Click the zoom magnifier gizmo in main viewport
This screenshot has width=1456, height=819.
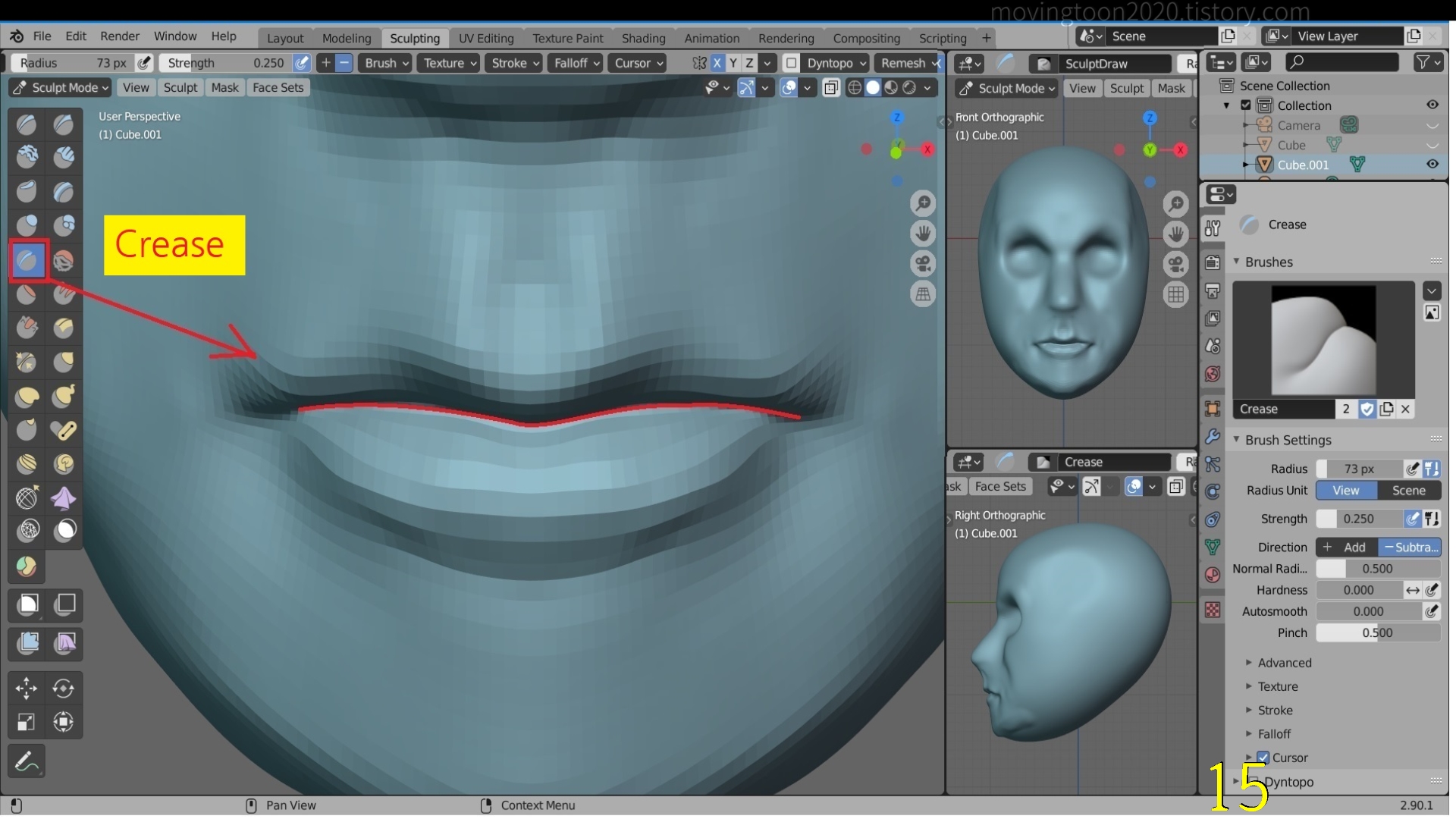click(923, 203)
